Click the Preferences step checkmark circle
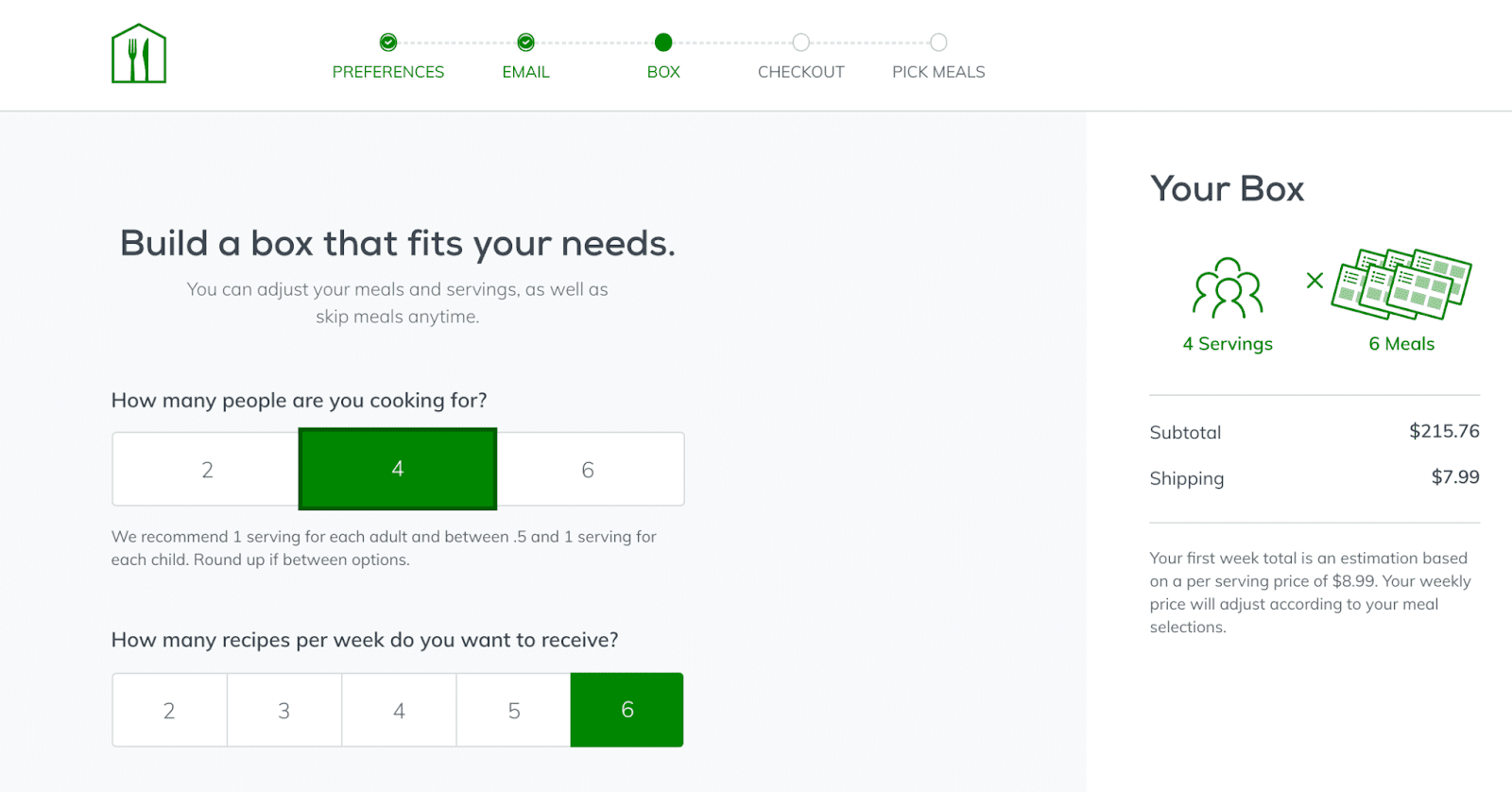Viewport: 1512px width, 792px height. (x=388, y=43)
